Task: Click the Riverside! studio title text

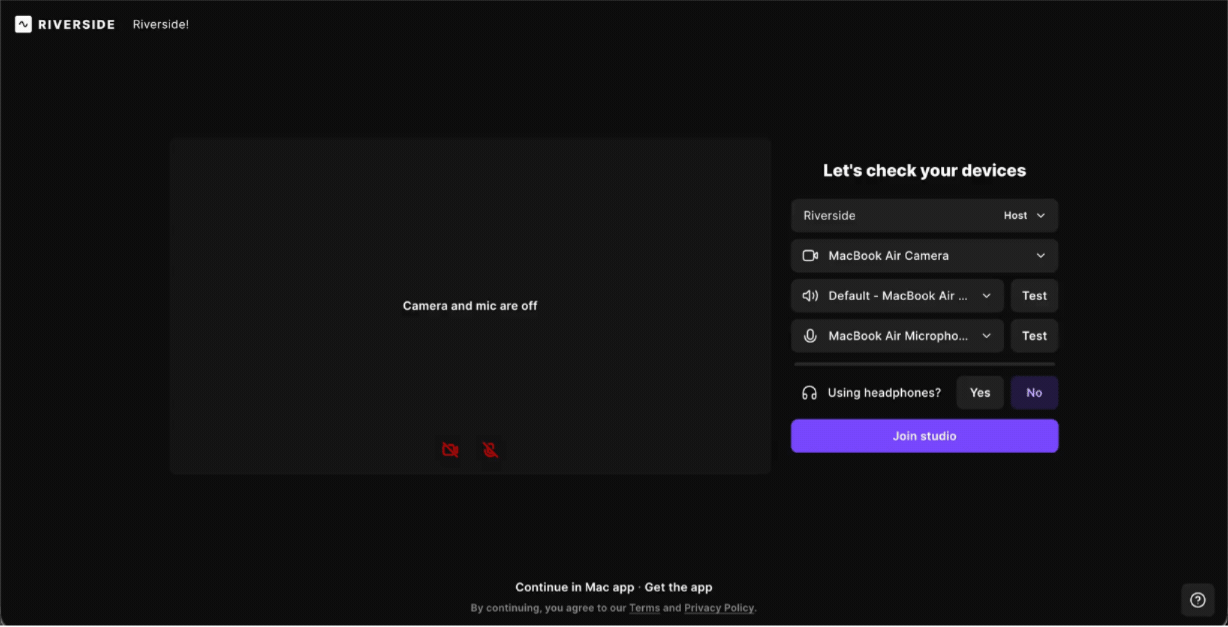Action: [x=161, y=24]
